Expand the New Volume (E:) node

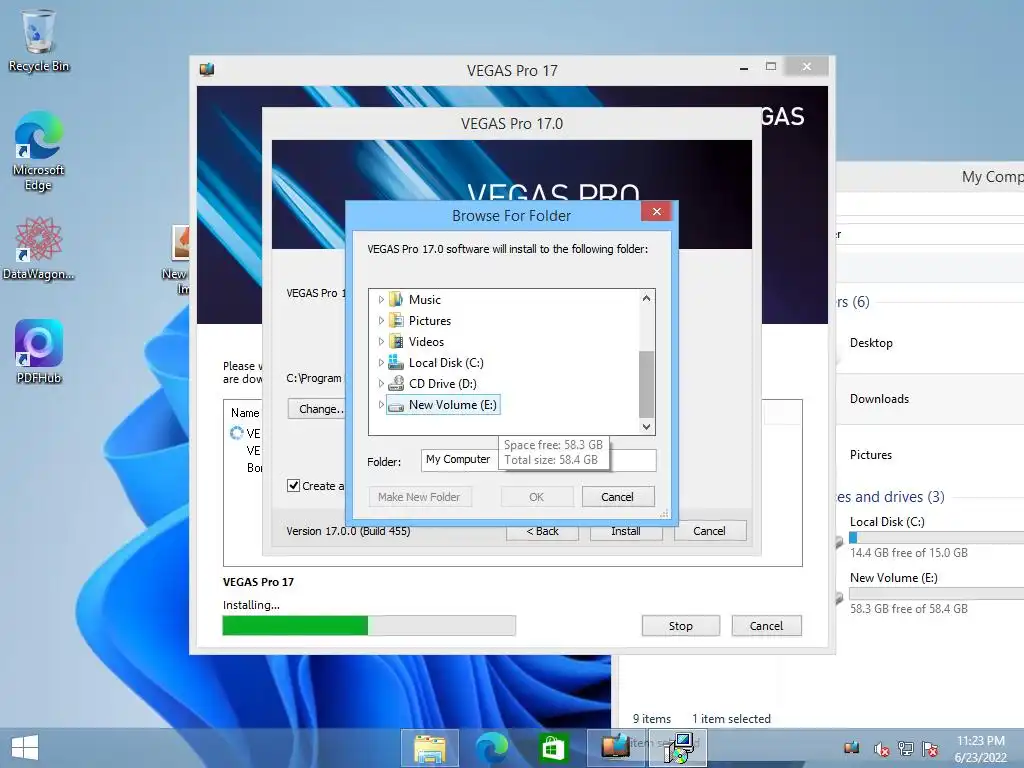(381, 404)
